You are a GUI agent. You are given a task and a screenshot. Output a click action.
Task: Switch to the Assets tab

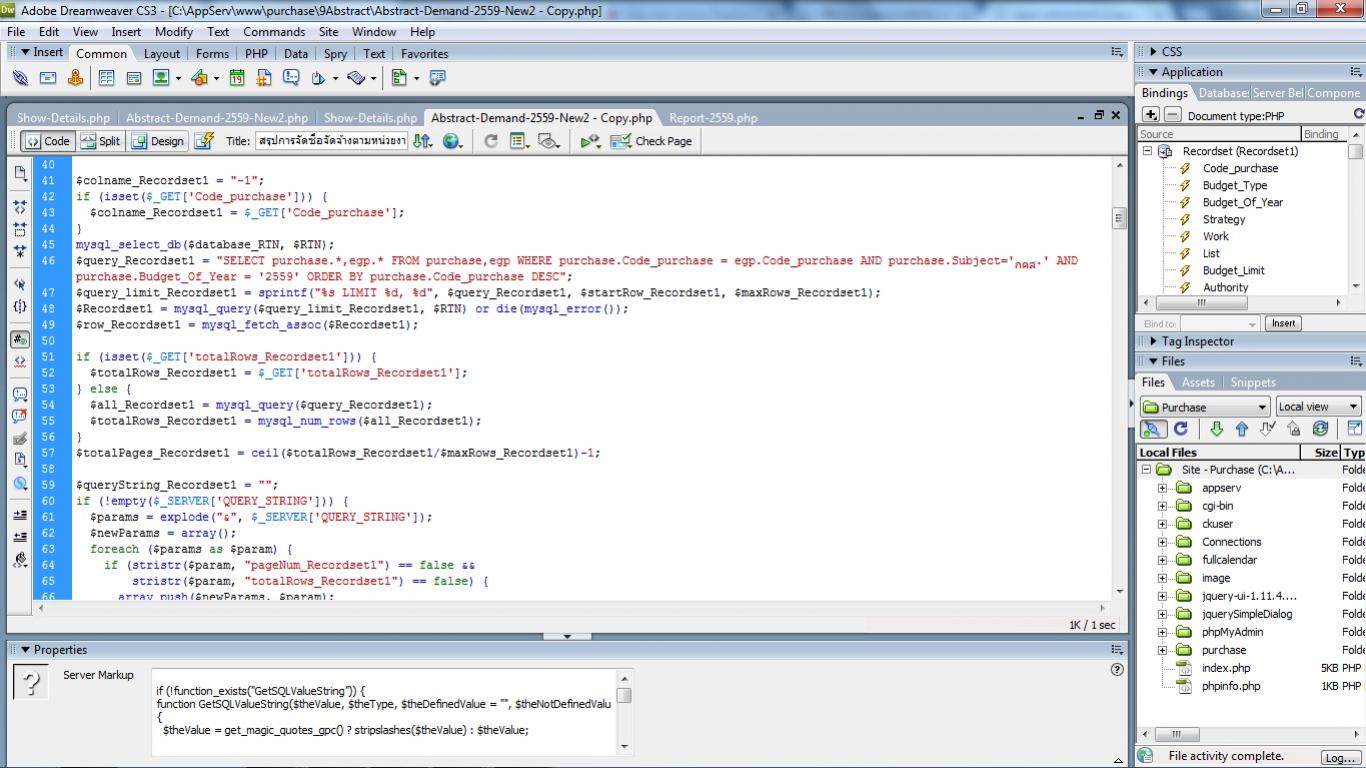(x=1198, y=382)
